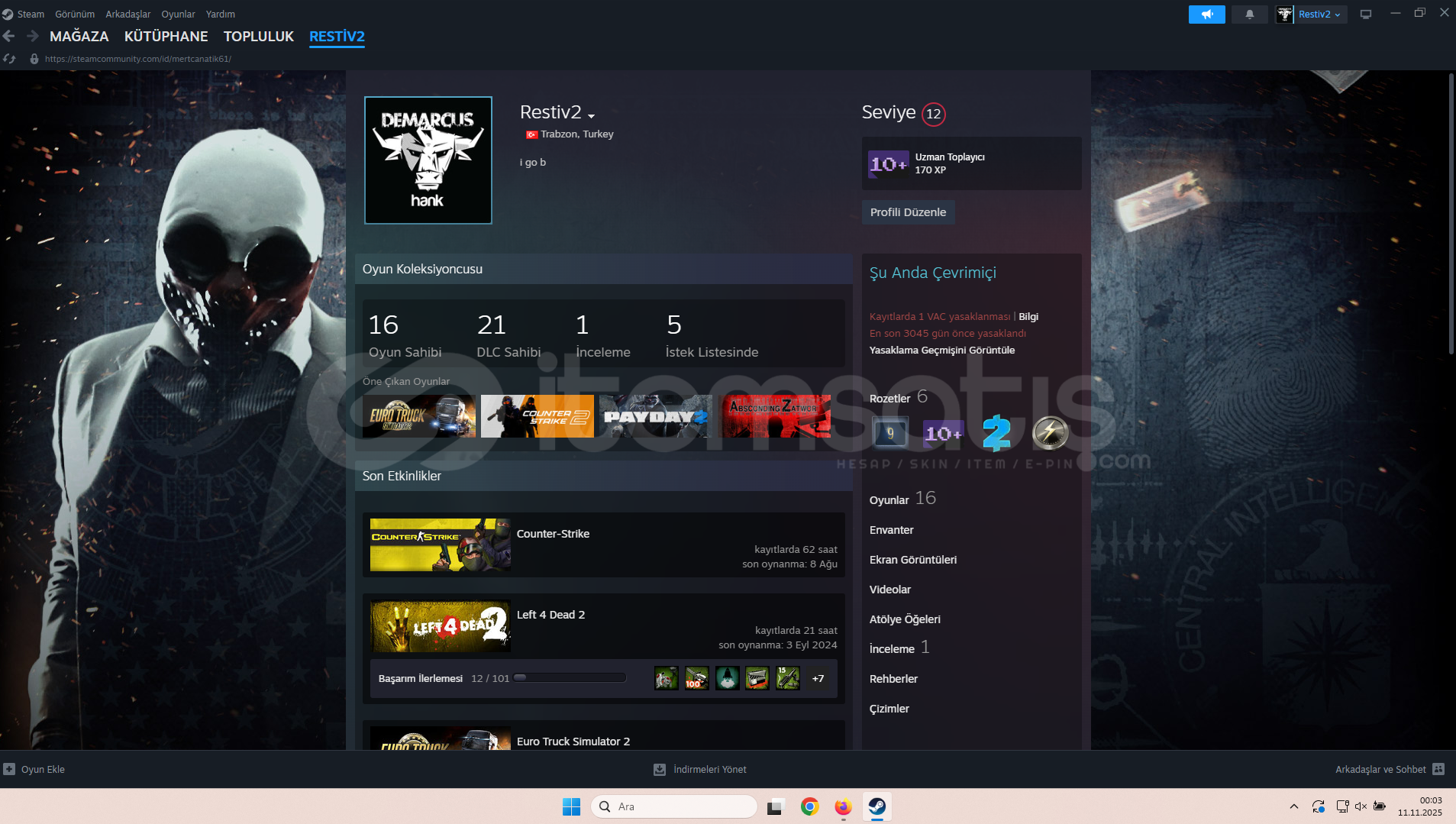Click the Profili Düzenle button

pyautogui.click(x=909, y=212)
